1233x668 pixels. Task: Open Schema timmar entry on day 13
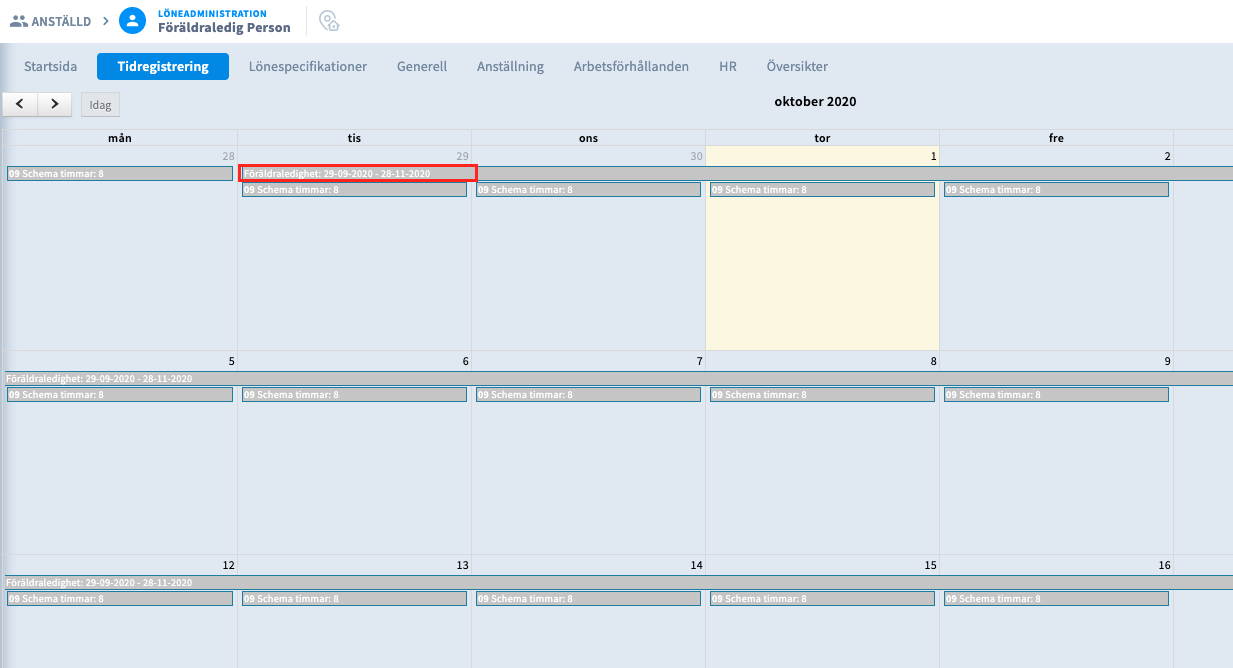(x=354, y=598)
